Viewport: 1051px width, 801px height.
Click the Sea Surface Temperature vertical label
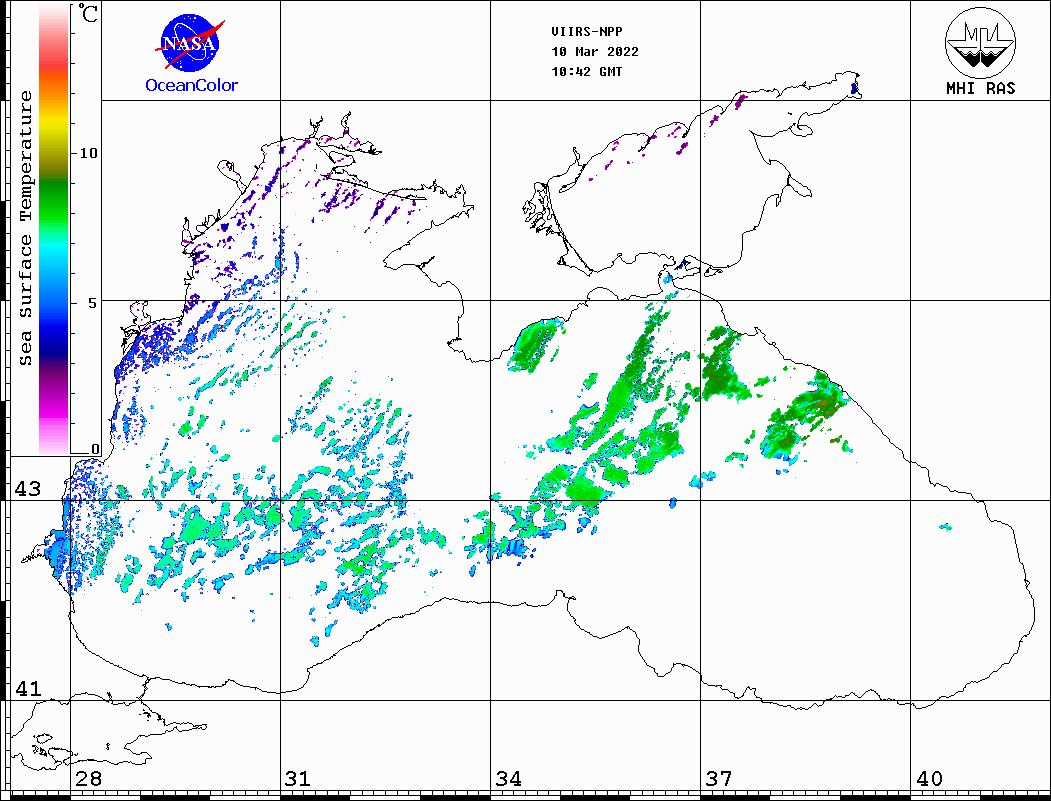click(25, 228)
